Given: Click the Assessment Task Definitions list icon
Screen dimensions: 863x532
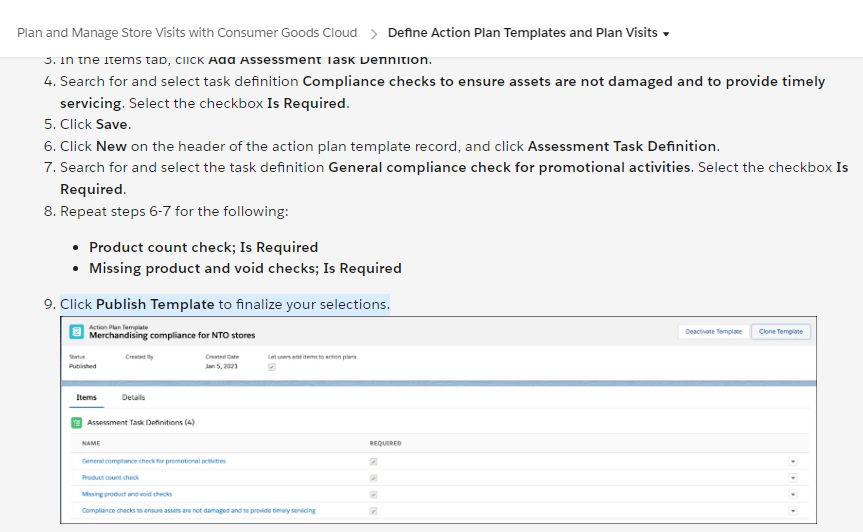Looking at the screenshot, I should tap(77, 423).
